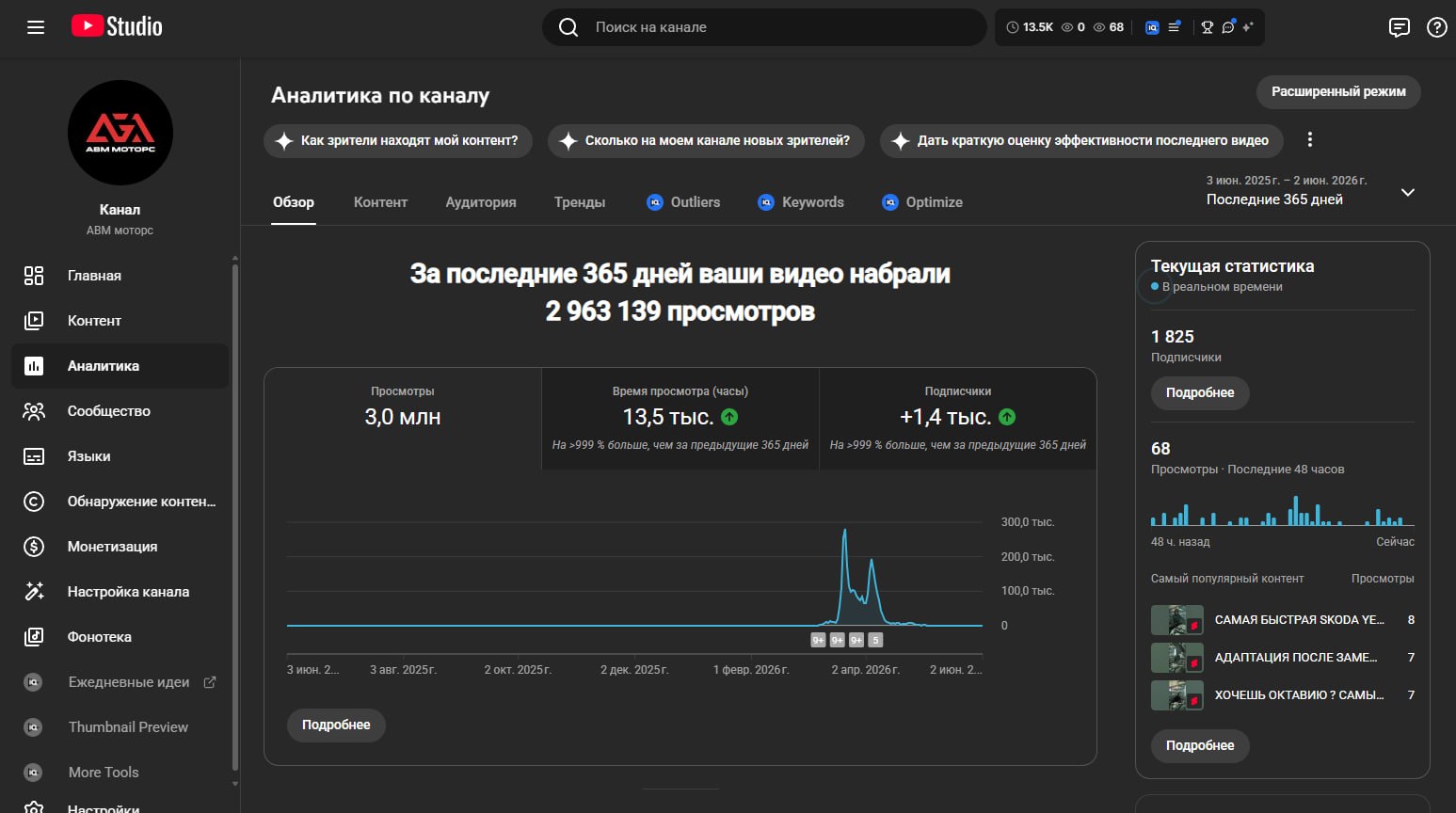The height and width of the screenshot is (813, 1456).
Task: Switch to the Аудитория tab
Action: (x=481, y=202)
